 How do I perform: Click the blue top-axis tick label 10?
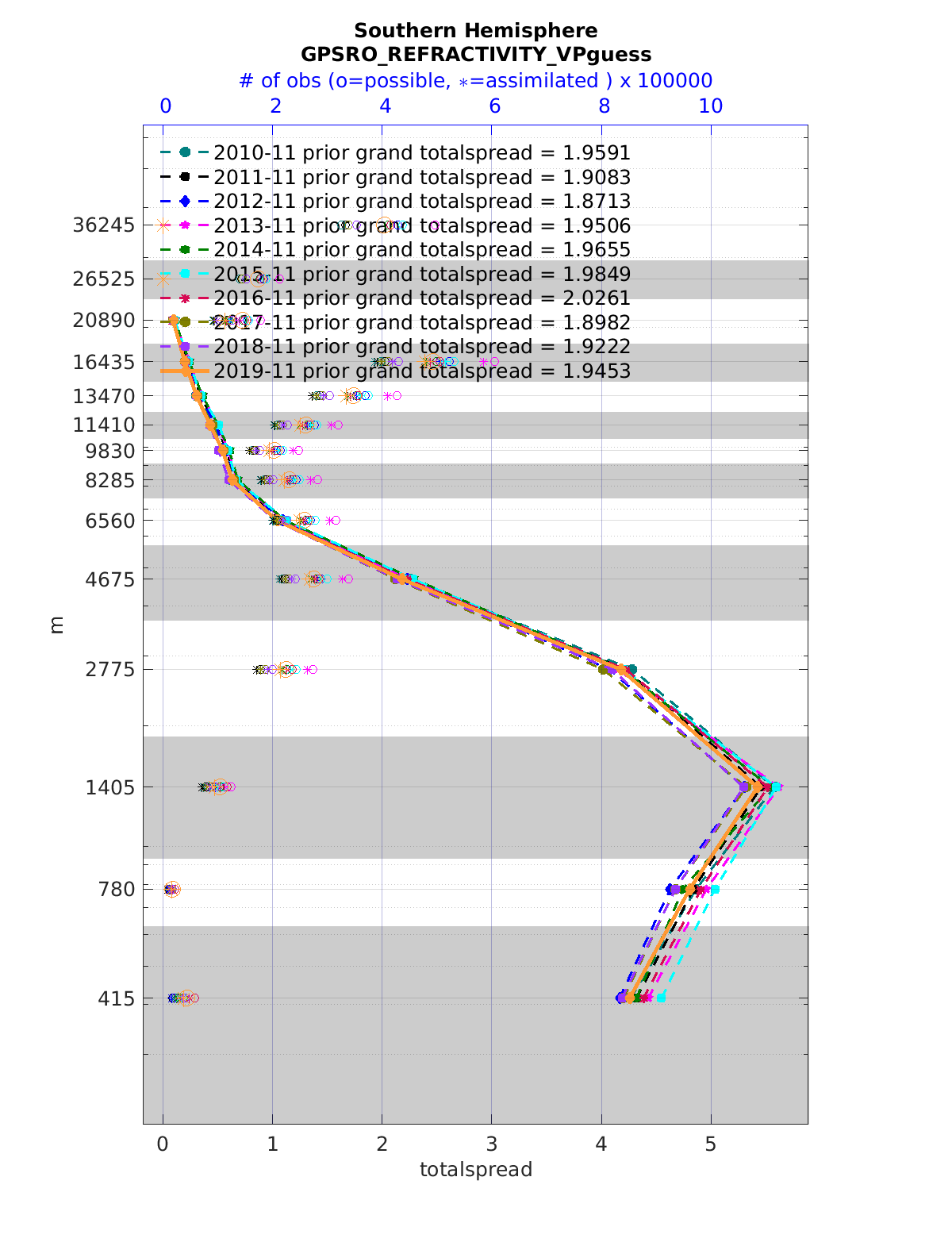pos(711,106)
